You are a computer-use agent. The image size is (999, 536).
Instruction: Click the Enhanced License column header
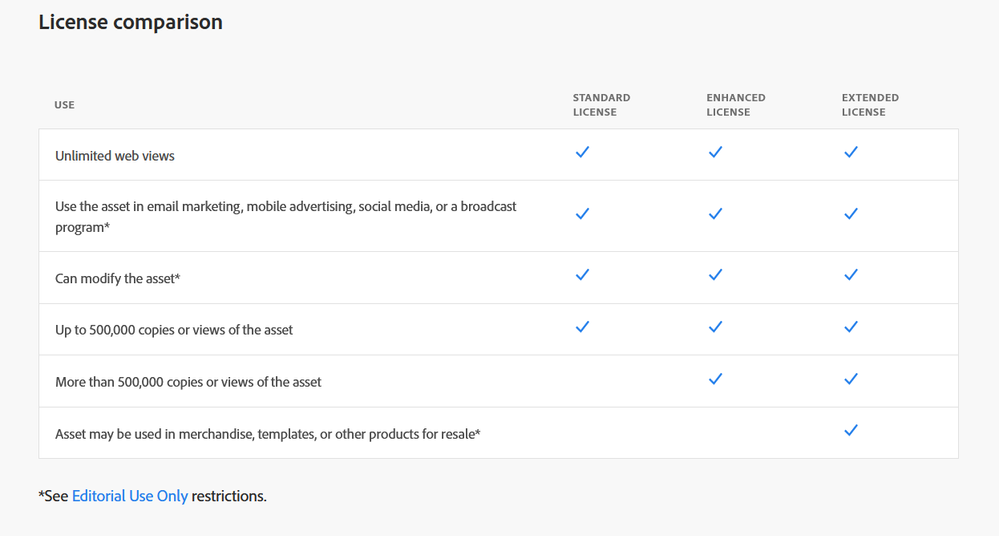pyautogui.click(x=735, y=105)
